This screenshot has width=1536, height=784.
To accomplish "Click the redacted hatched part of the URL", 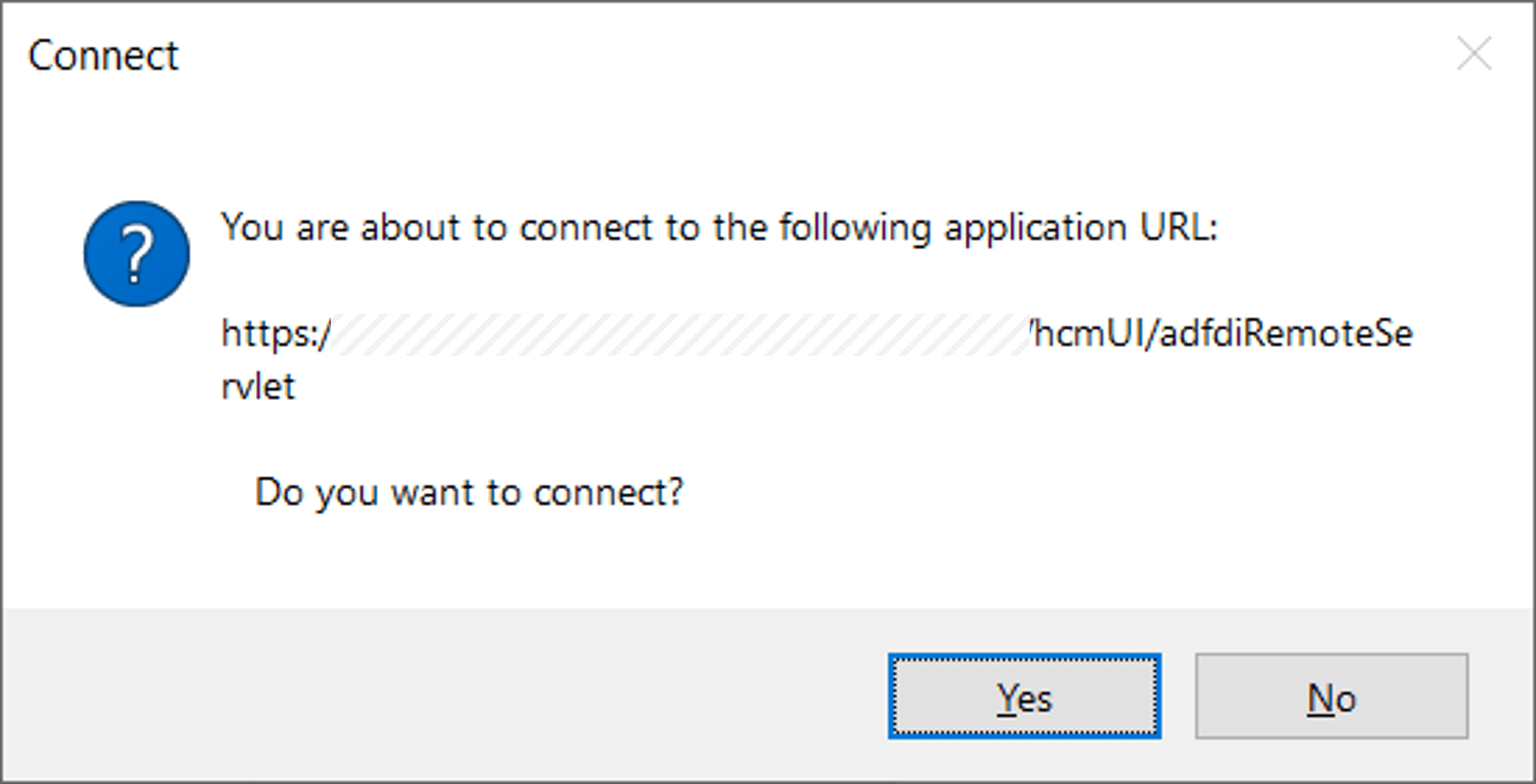I will tap(680, 334).
